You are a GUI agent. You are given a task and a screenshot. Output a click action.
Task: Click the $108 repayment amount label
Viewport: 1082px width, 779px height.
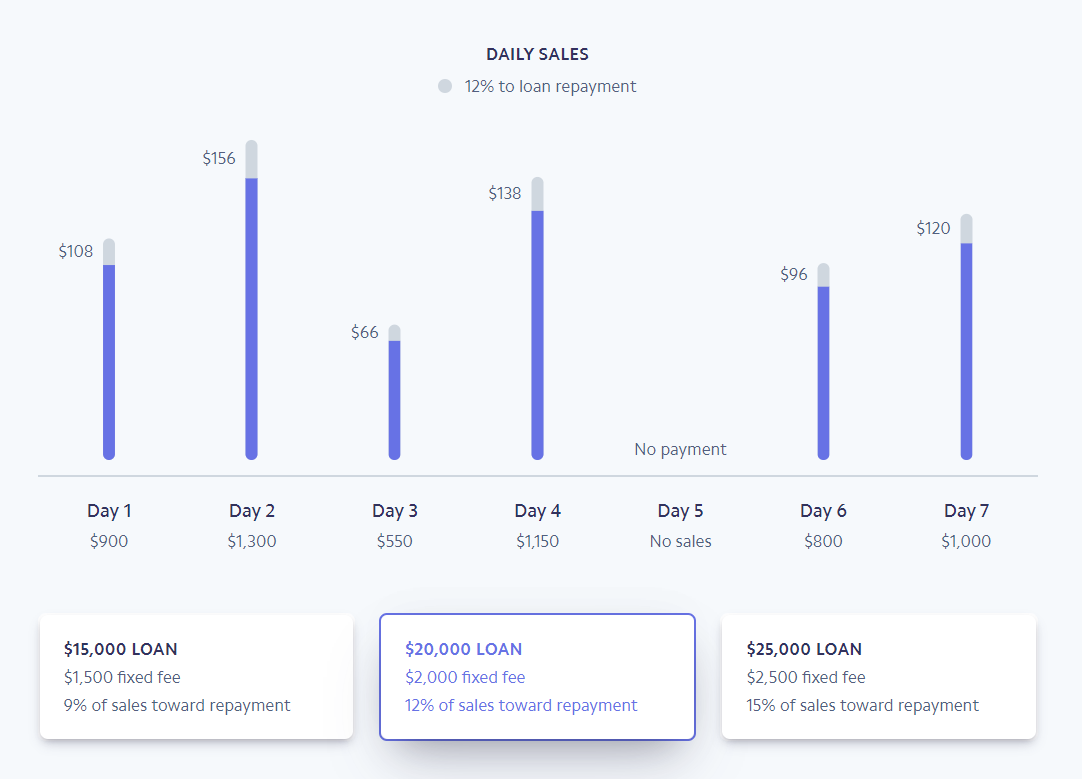[x=75, y=251]
